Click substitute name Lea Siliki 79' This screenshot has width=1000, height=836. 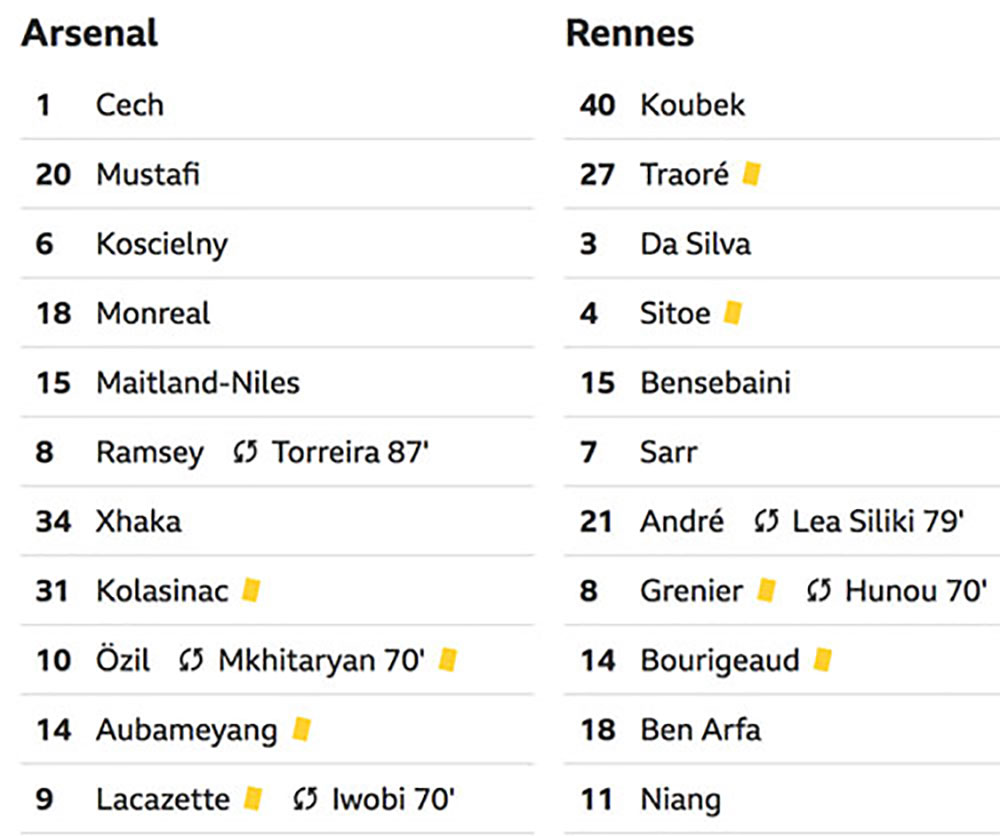coord(878,522)
